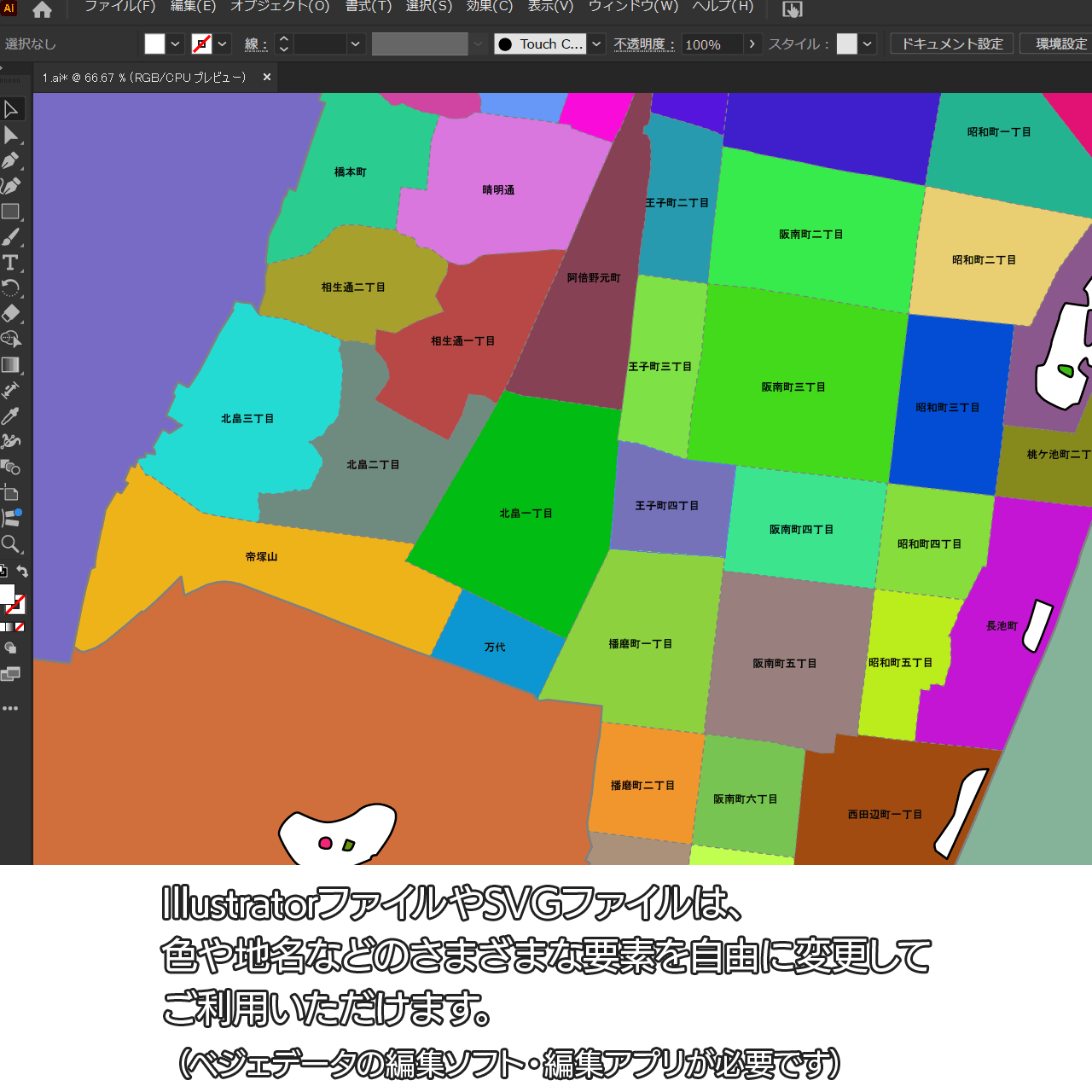Set paint mode to None
1092x1092 pixels.
[20, 627]
